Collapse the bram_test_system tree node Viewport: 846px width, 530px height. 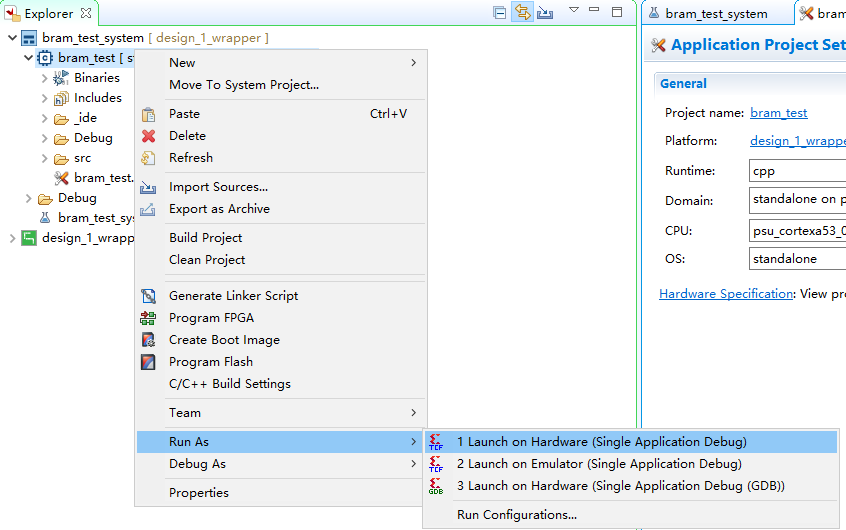[x=12, y=38]
